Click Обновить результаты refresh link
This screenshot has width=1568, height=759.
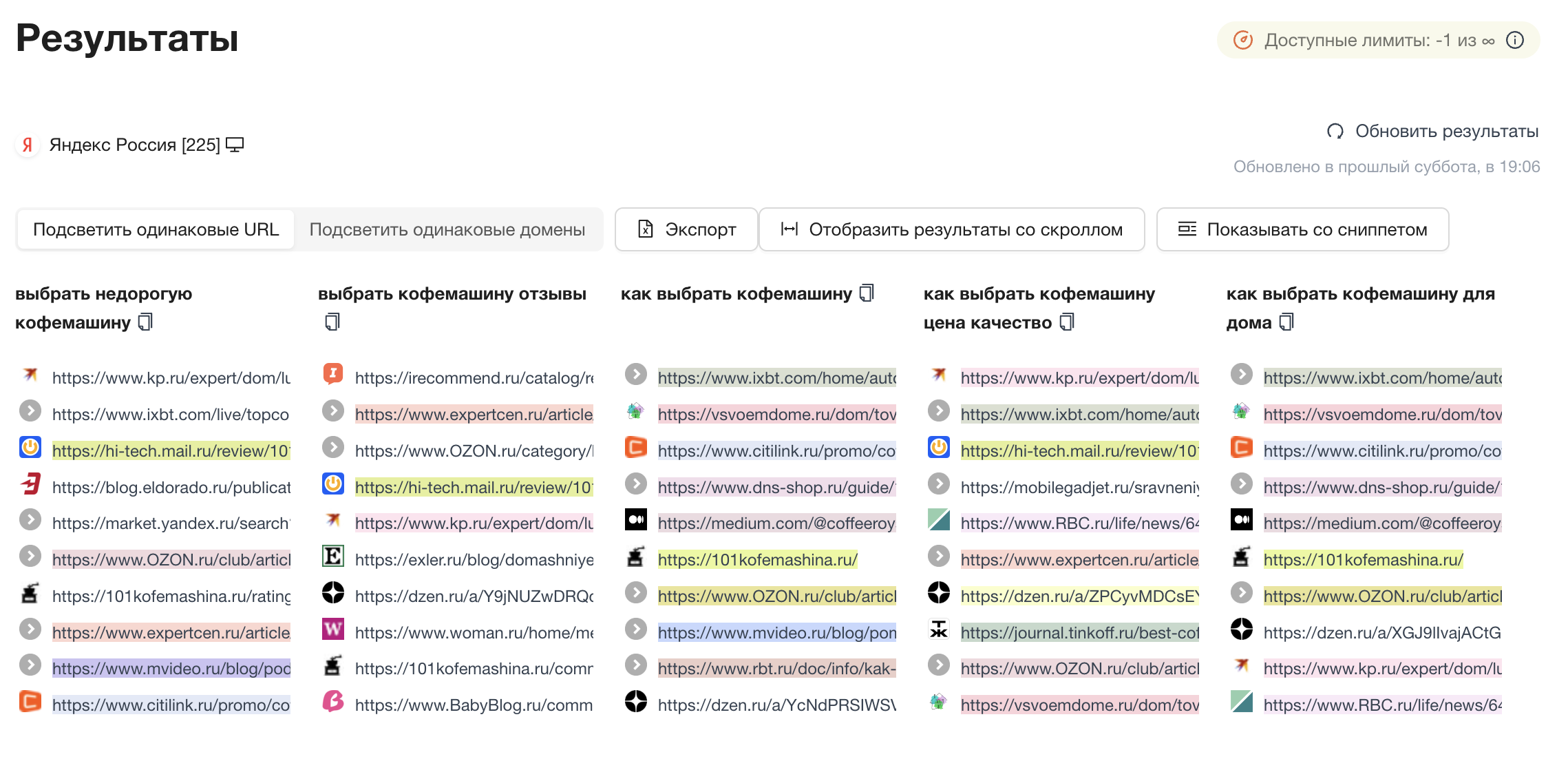(1432, 131)
